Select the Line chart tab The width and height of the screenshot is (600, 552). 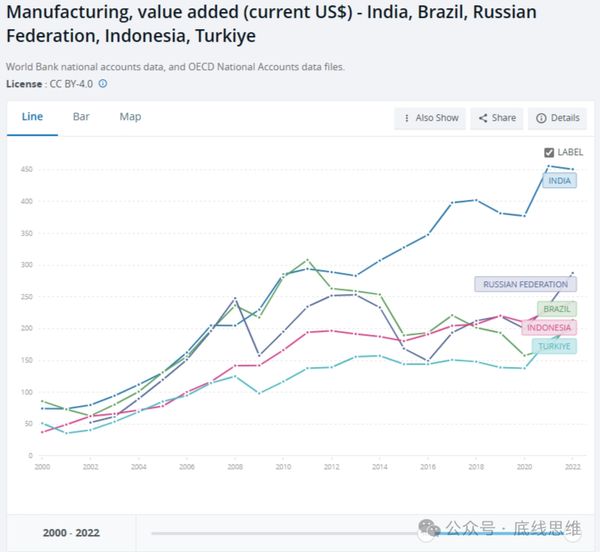tap(32, 116)
